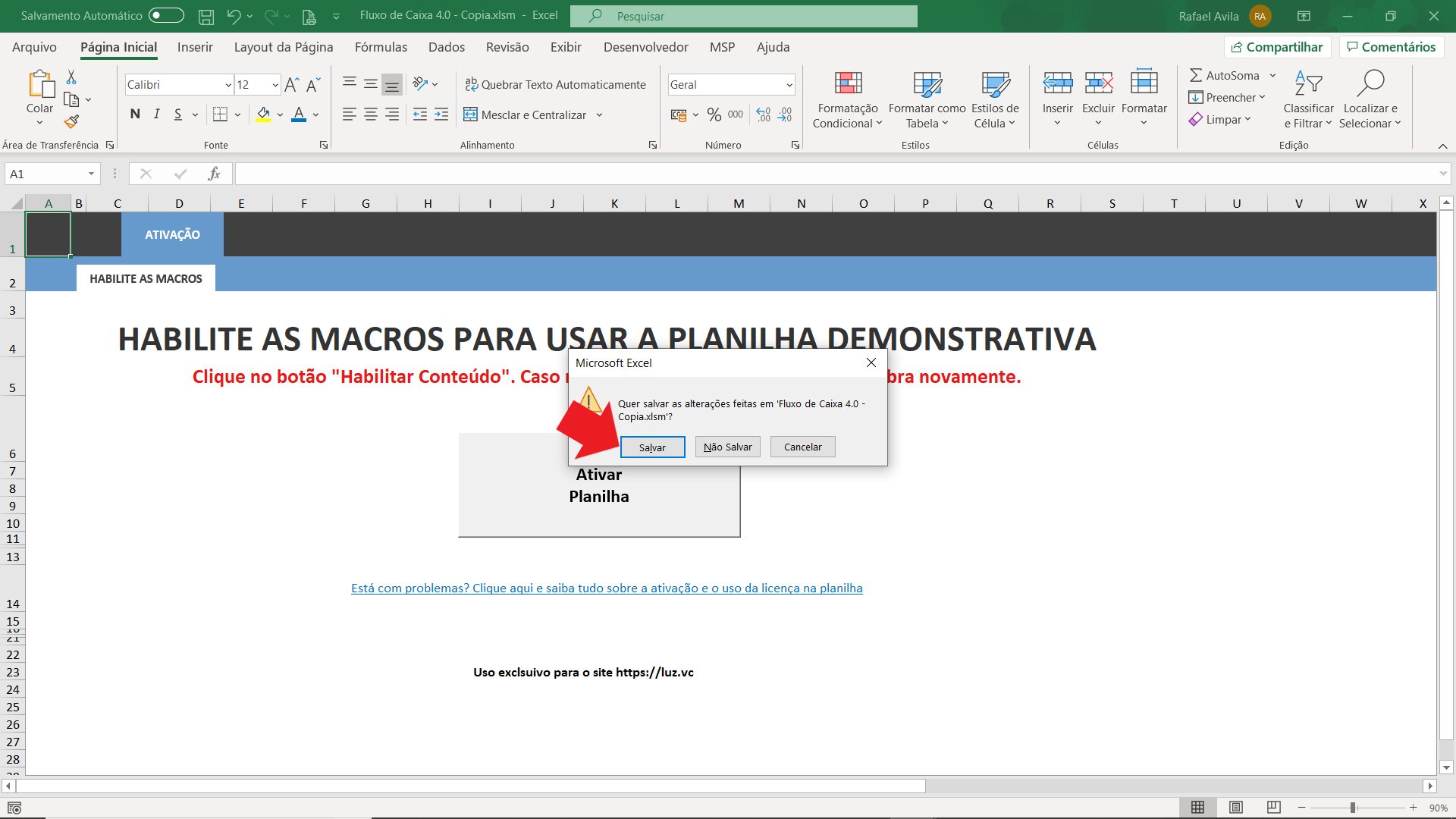Toggle middle vertical alignment
The image size is (1456, 819).
(x=371, y=84)
